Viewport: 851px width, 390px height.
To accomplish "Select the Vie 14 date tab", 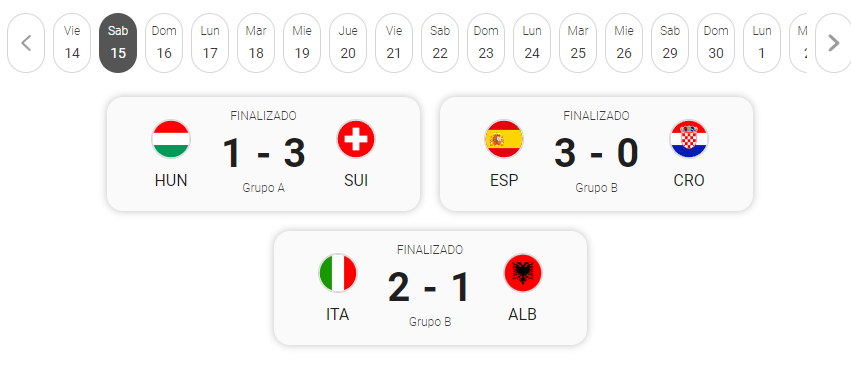I will click(72, 43).
